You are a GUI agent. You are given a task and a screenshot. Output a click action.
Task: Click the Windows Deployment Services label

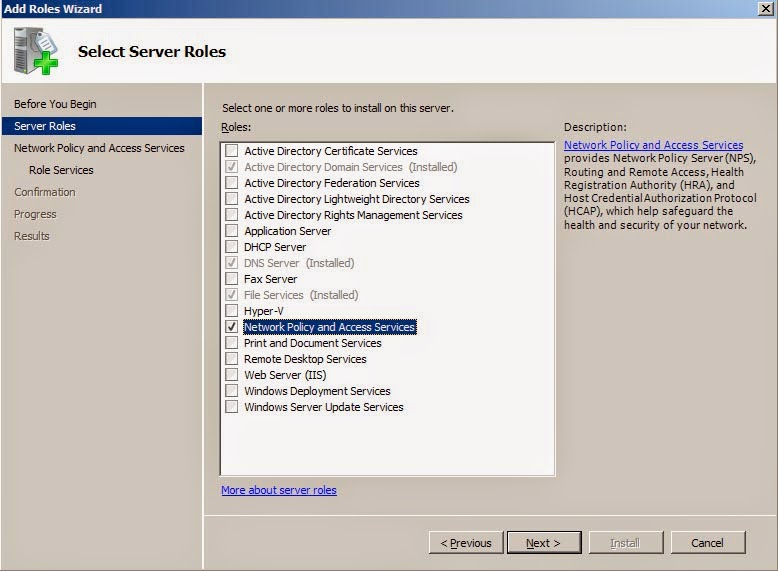click(317, 391)
